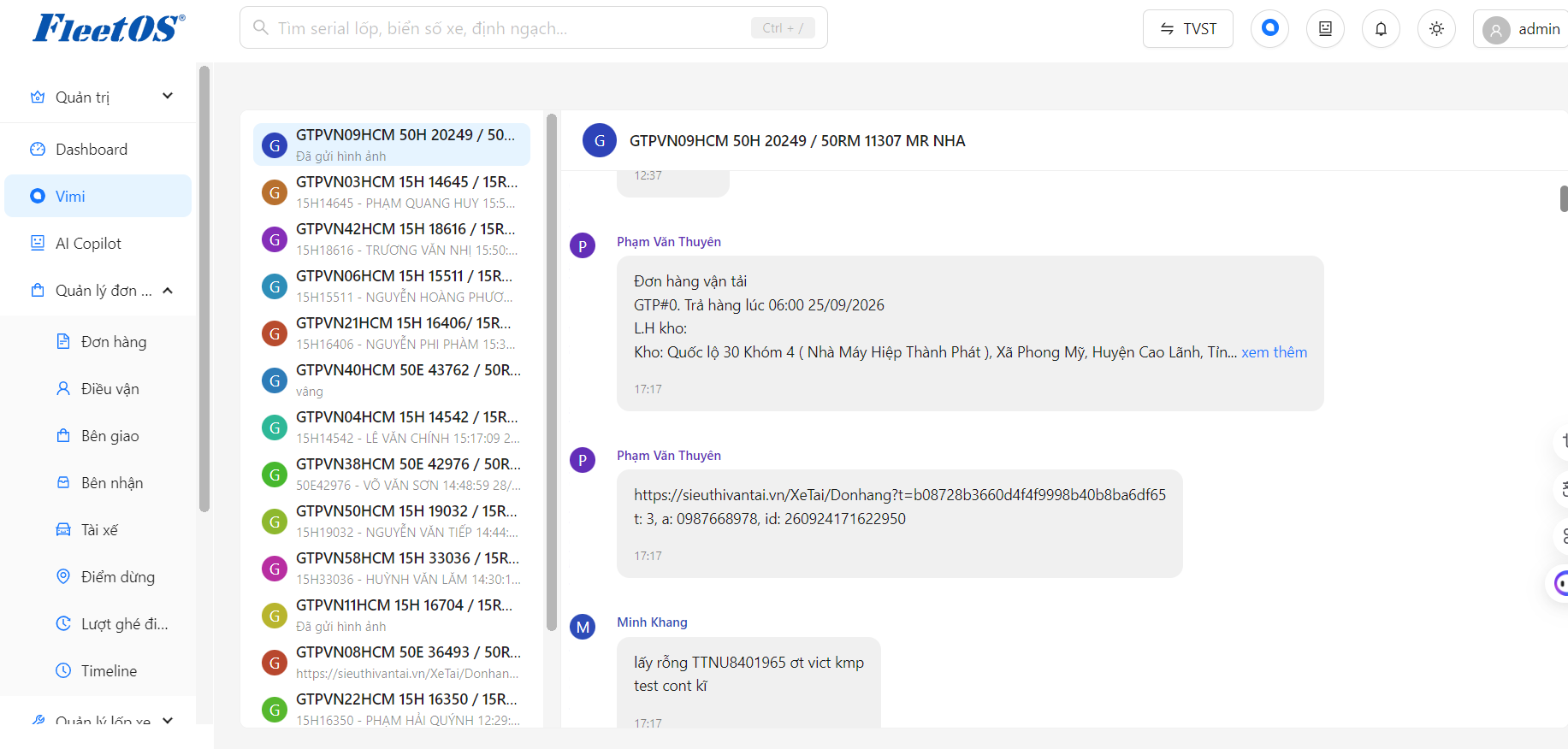This screenshot has width=1568, height=749.
Task: Open conversation GTPVN03HCM 15H 14645
Action: click(392, 192)
